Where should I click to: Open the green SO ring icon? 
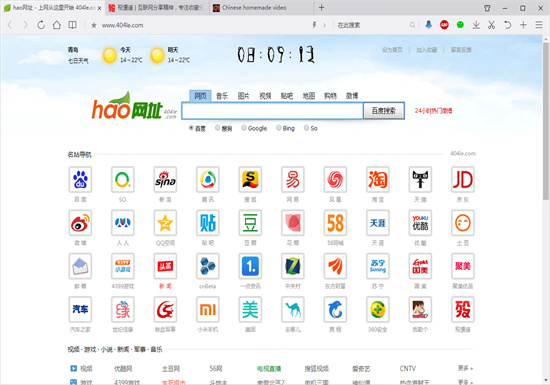(x=123, y=180)
